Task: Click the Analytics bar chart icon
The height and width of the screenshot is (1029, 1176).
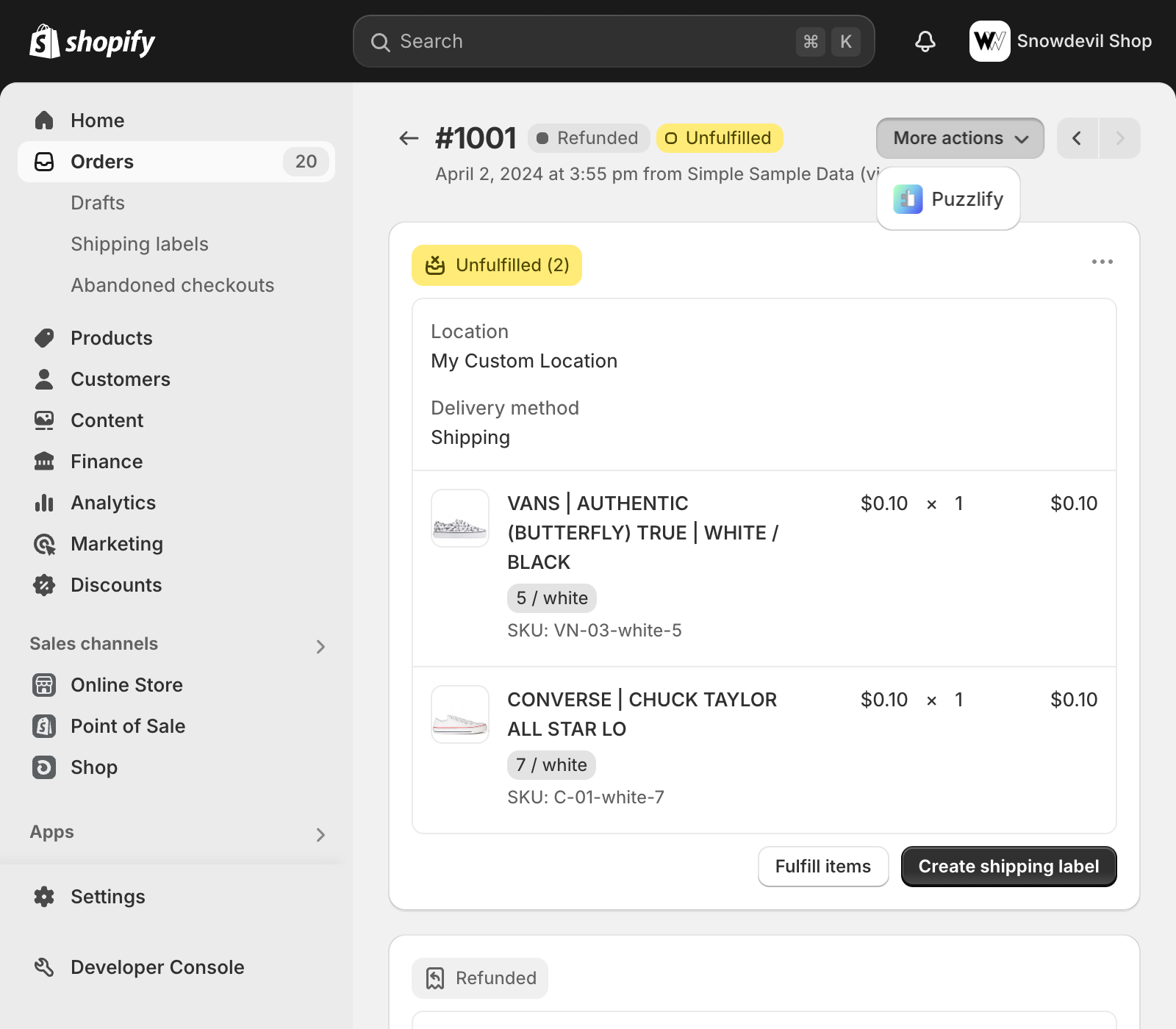Action: coord(44,503)
